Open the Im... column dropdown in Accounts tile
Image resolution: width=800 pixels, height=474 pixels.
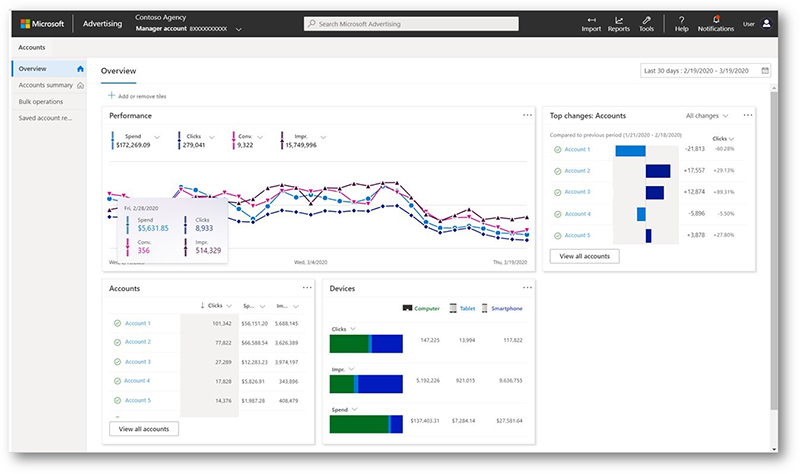coord(296,306)
